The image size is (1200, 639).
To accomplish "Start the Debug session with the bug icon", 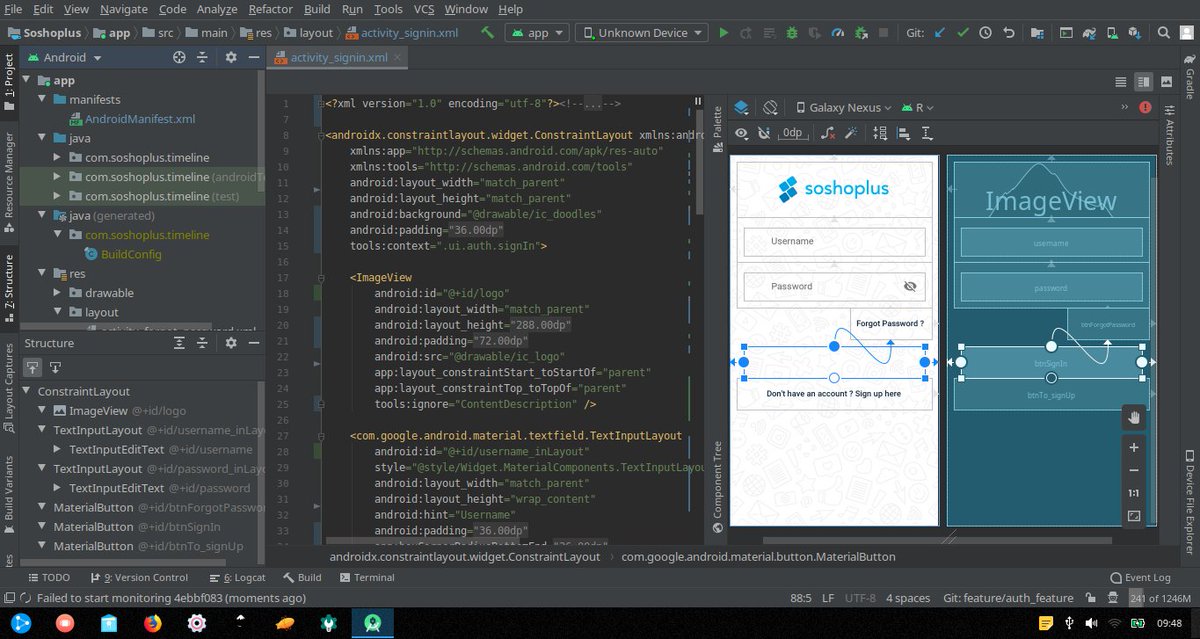I will pos(793,33).
